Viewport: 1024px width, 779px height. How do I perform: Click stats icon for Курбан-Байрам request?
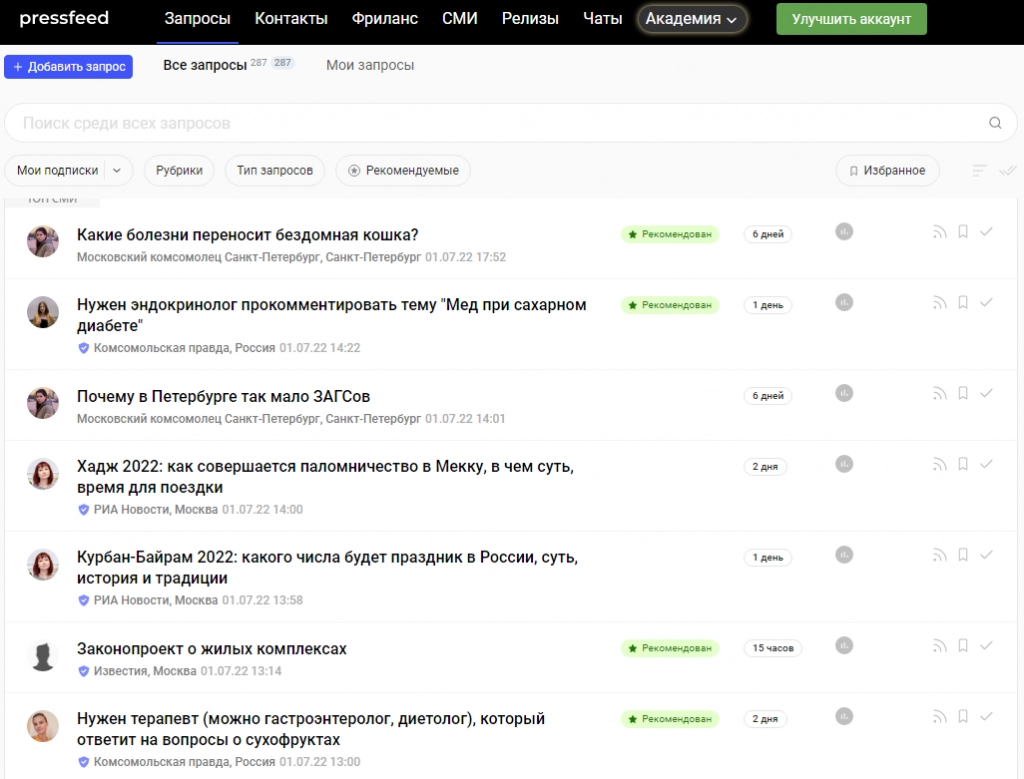coord(844,555)
